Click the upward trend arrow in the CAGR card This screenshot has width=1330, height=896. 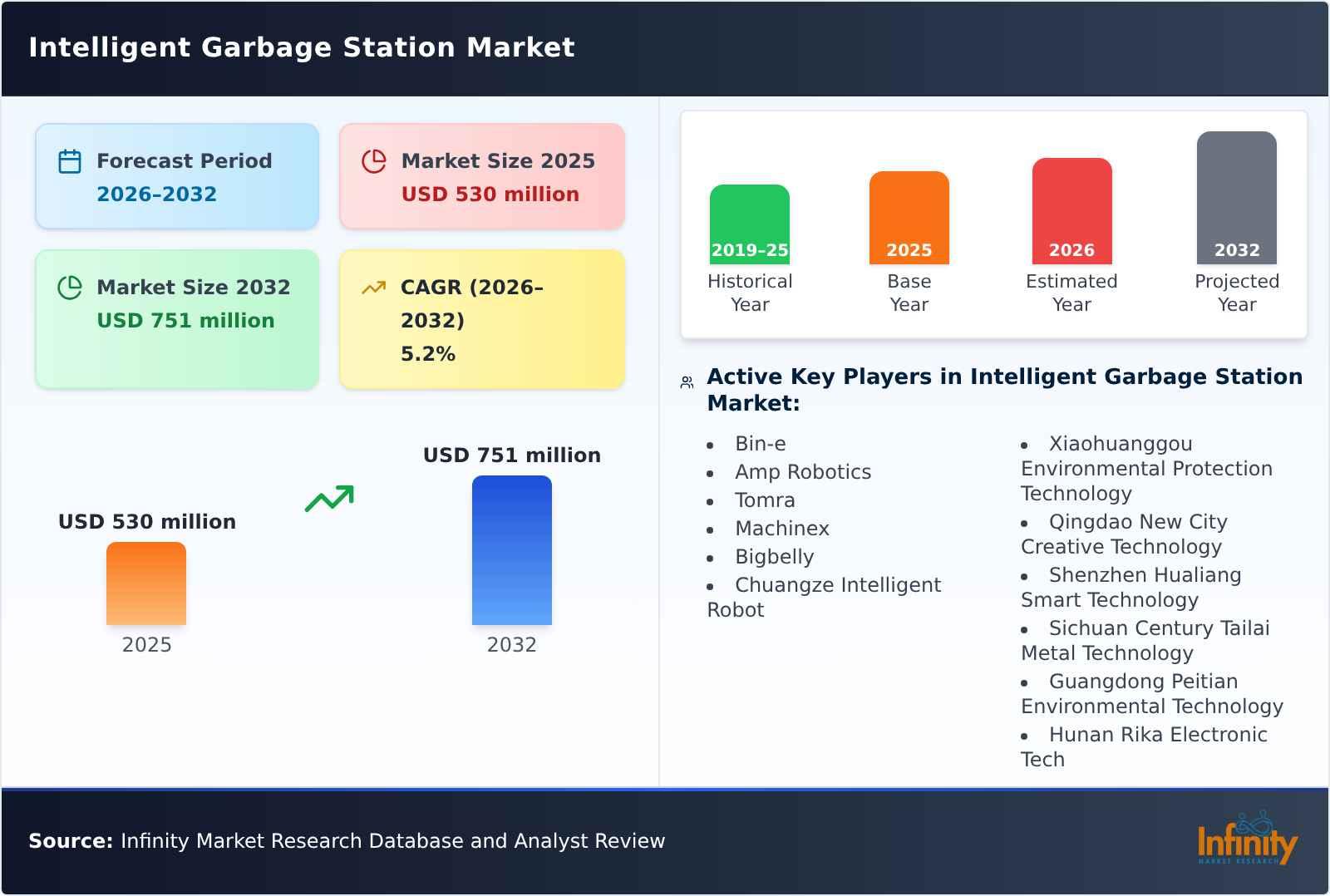coord(374,287)
